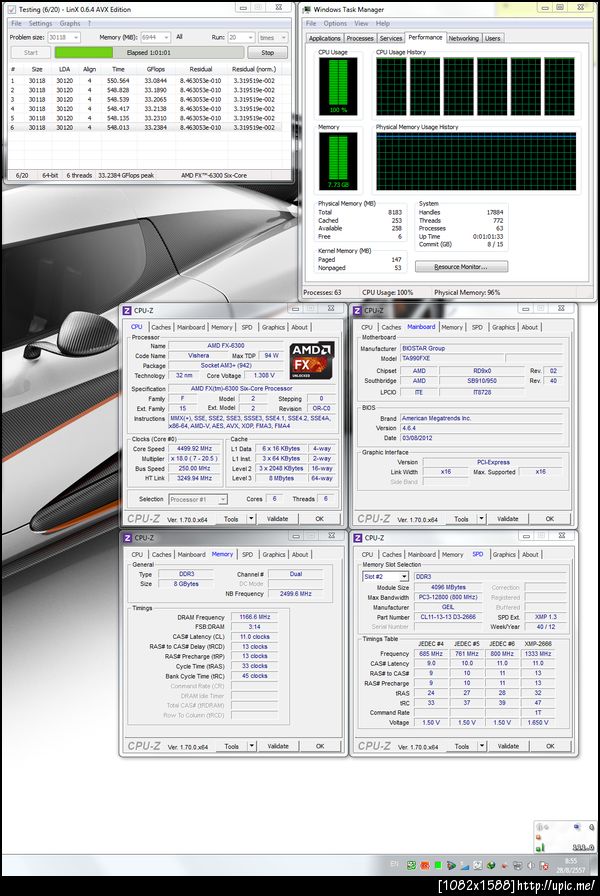Click the green bars icon in tray popup

(540, 847)
